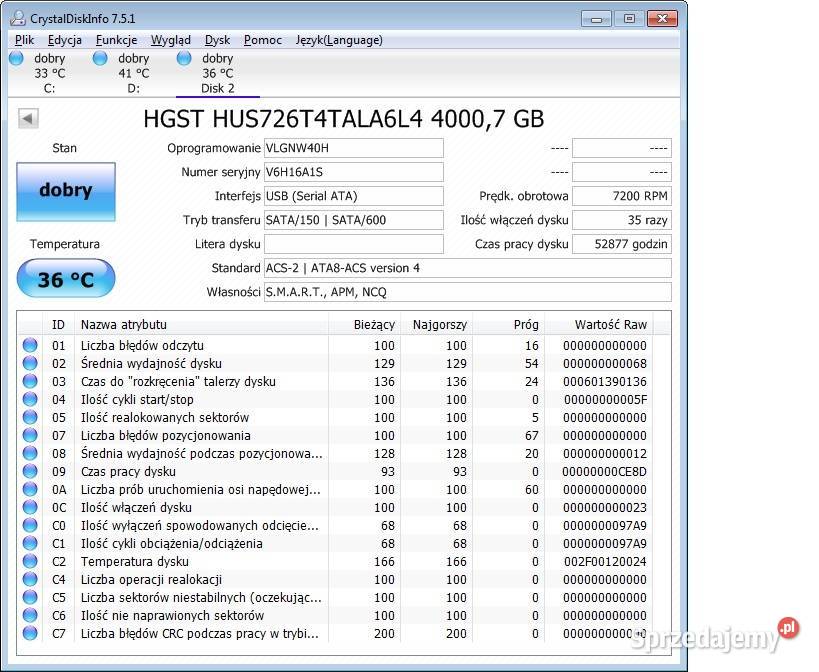Click raw value 002F00120024
The image size is (819, 672).
605,561
